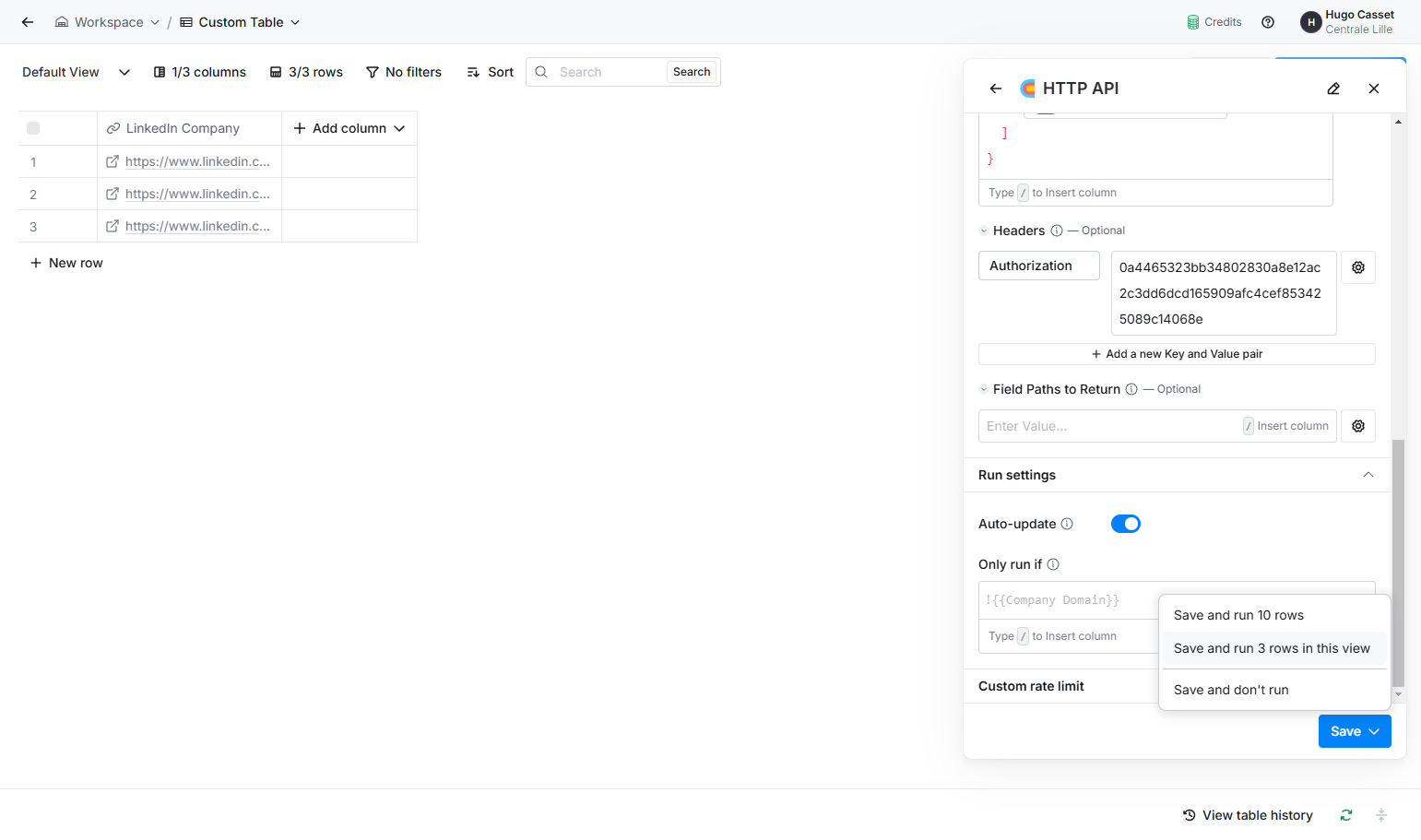Toggle the Auto-update switch off
Viewport: 1421px width, 840px height.
pyautogui.click(x=1126, y=524)
